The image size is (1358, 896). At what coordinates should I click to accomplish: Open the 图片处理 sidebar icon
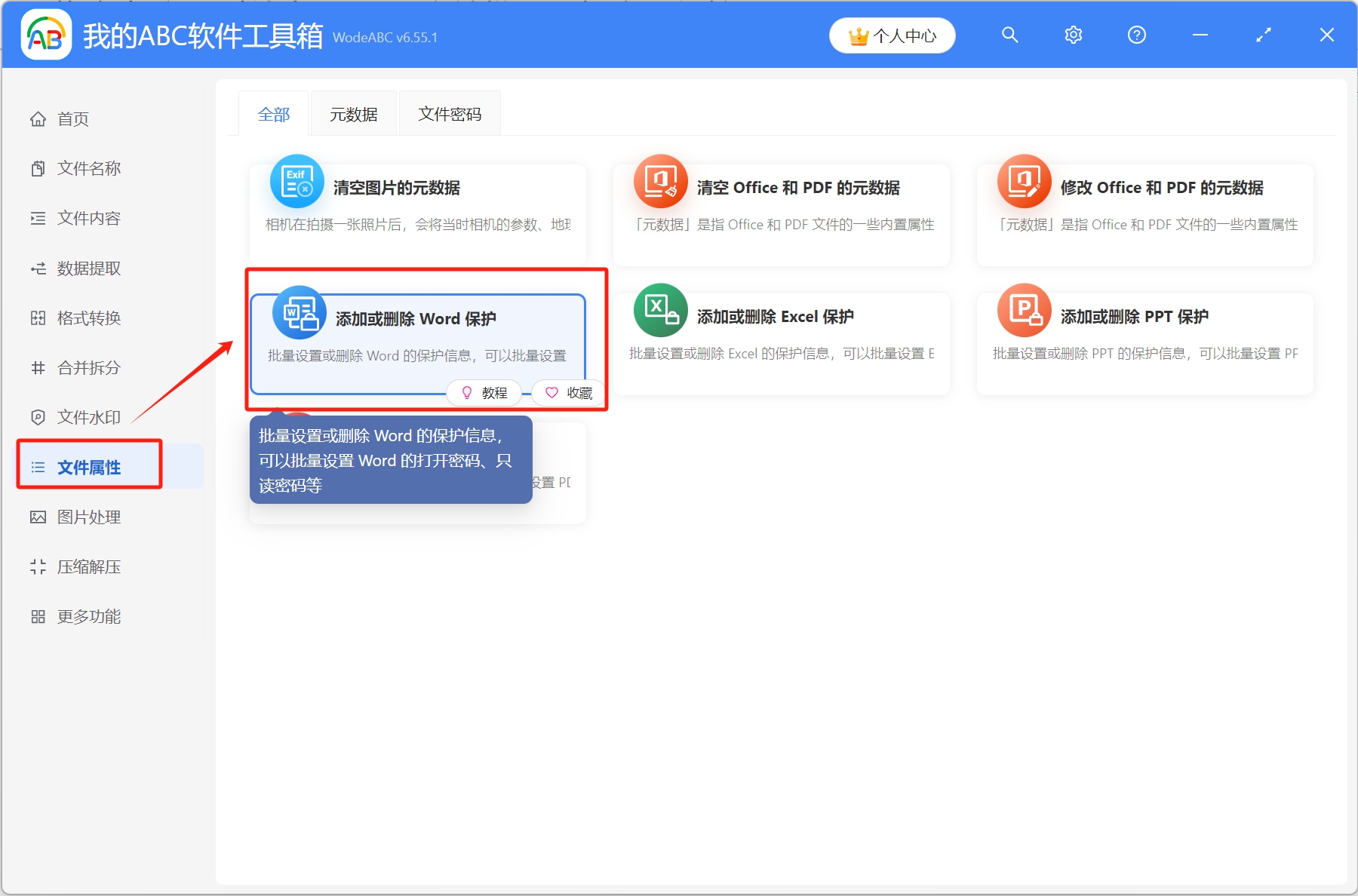pyautogui.click(x=38, y=517)
